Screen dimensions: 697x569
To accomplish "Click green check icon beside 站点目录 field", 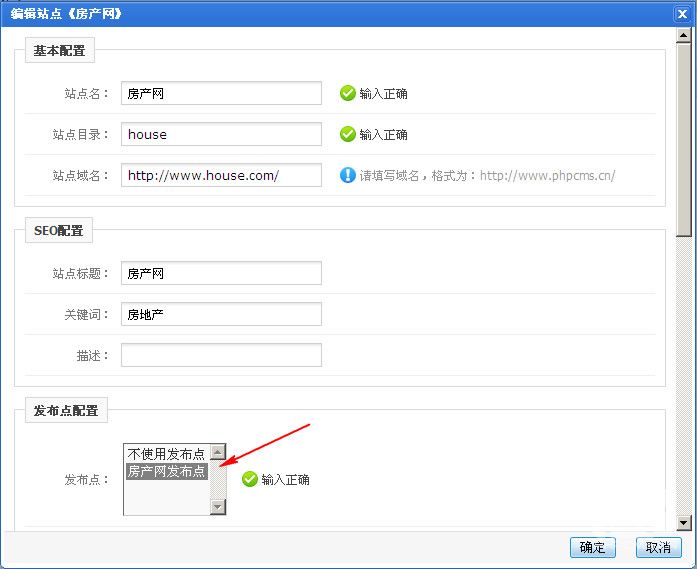I will pyautogui.click(x=347, y=134).
